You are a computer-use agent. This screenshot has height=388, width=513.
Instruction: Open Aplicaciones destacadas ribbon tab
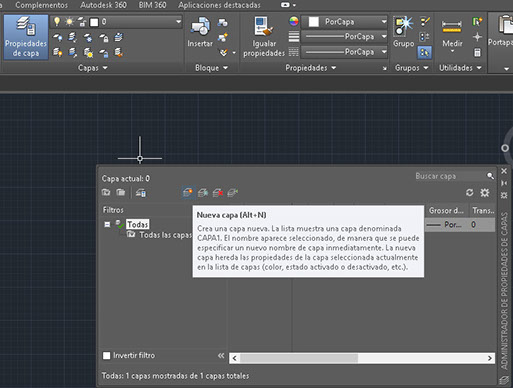(x=219, y=5)
